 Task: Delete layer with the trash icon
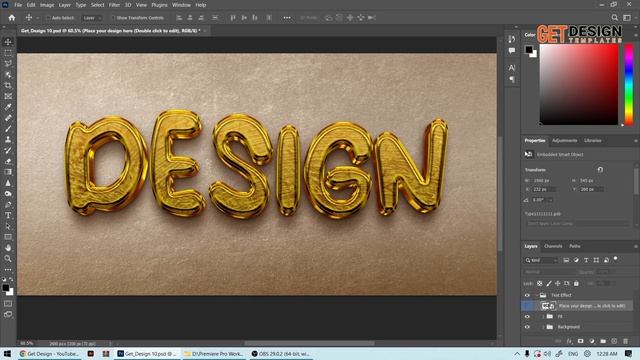625,341
